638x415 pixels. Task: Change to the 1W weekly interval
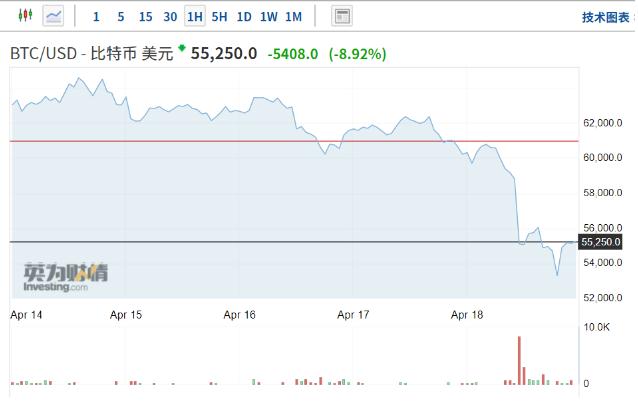click(x=268, y=17)
